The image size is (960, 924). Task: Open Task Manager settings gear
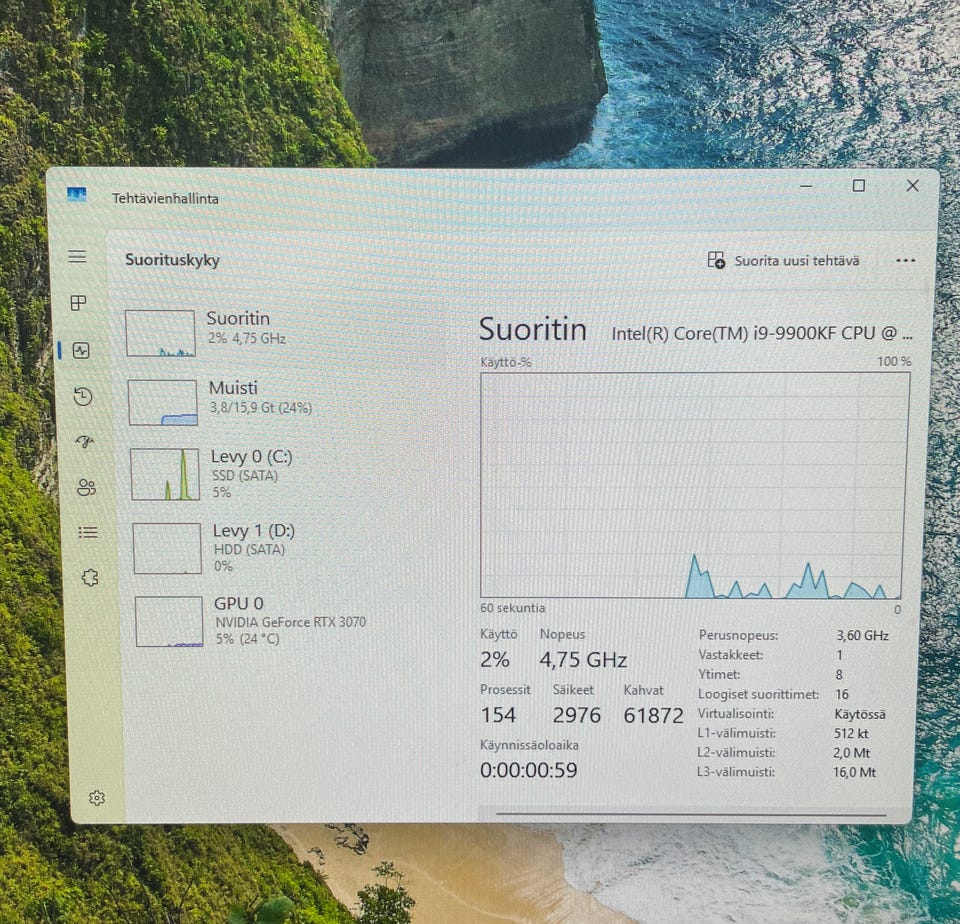[x=97, y=798]
